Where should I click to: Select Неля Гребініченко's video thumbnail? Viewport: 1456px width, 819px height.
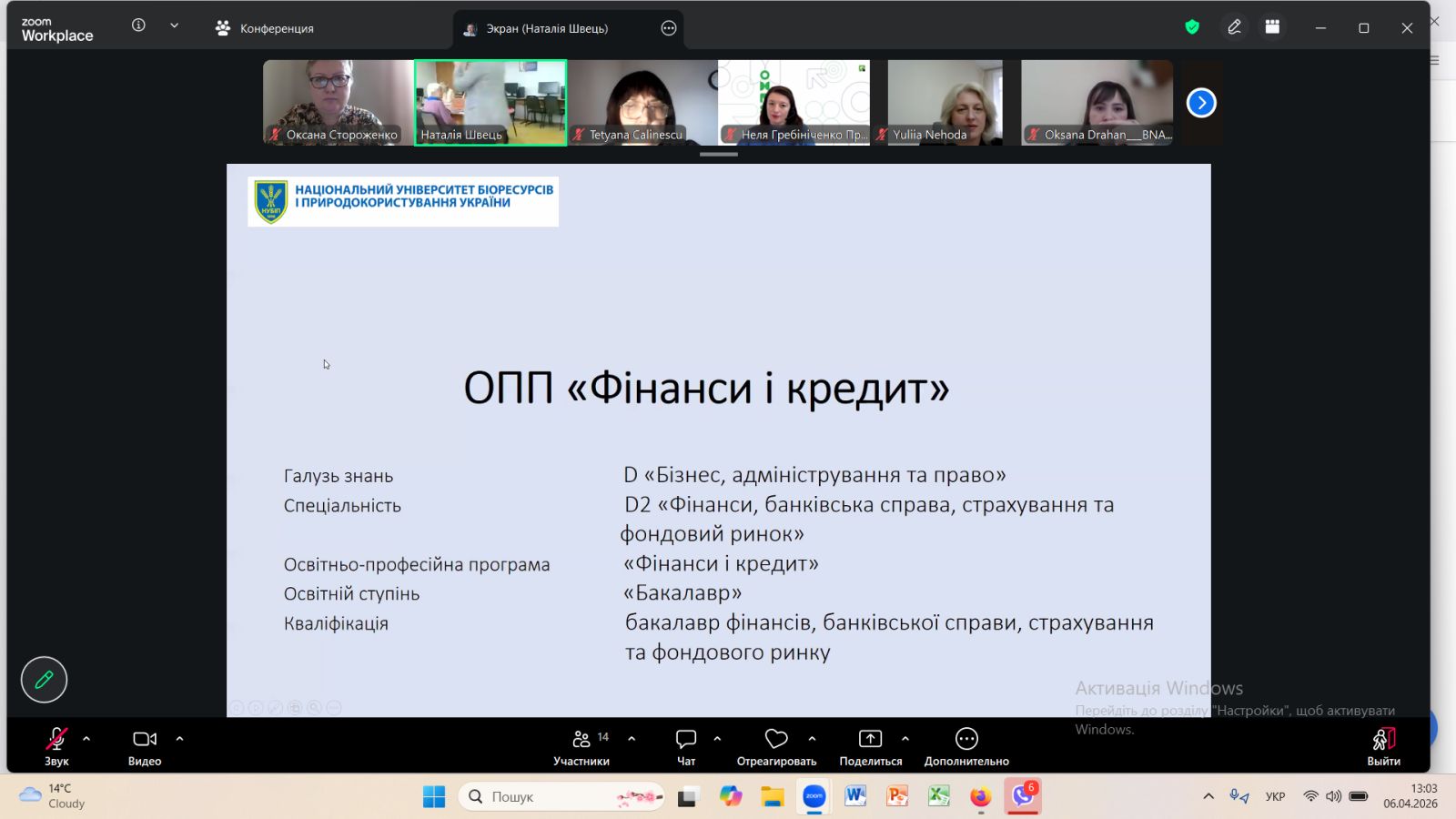(794, 103)
